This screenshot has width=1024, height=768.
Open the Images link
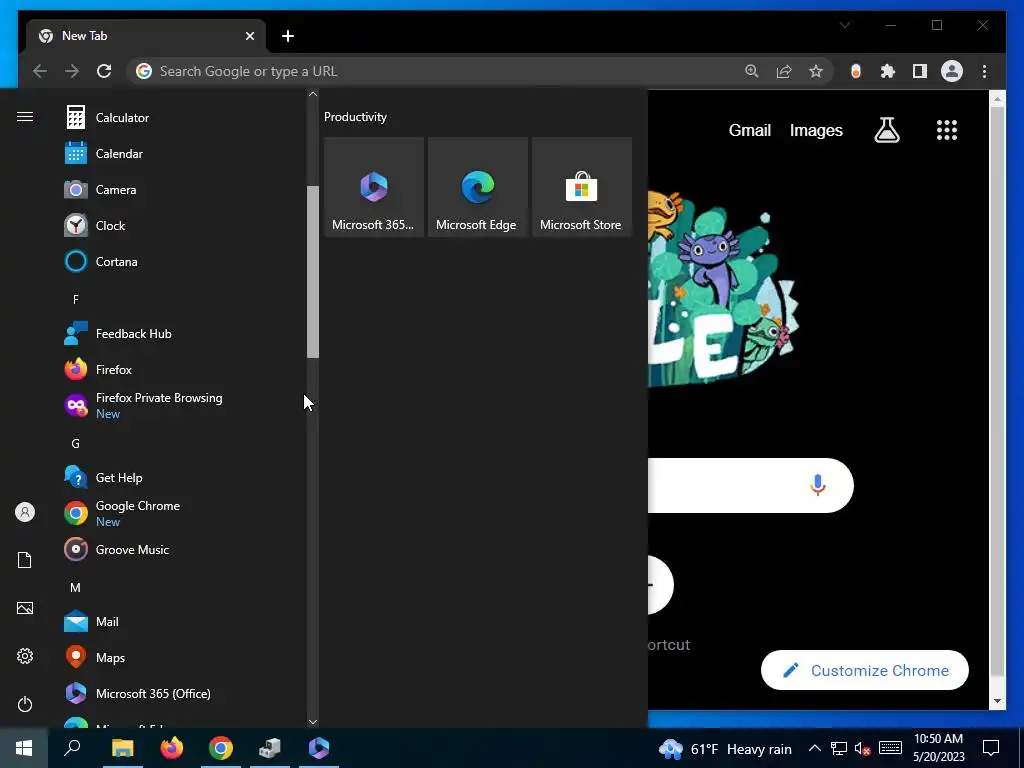tap(816, 131)
